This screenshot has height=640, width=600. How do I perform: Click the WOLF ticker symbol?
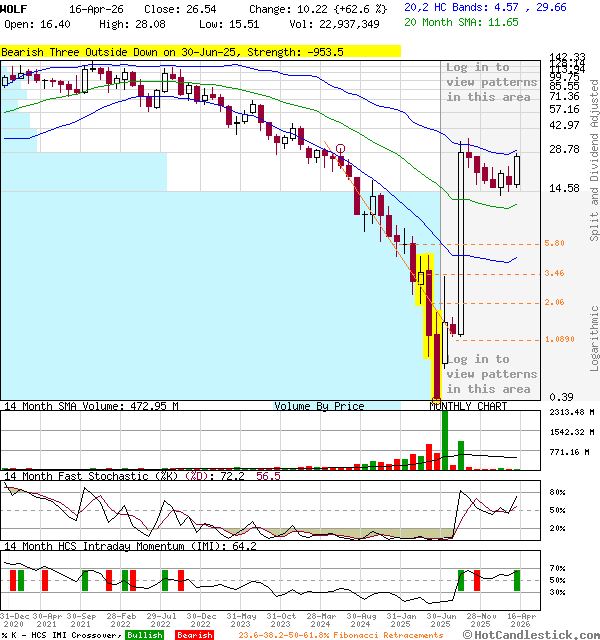pos(14,7)
